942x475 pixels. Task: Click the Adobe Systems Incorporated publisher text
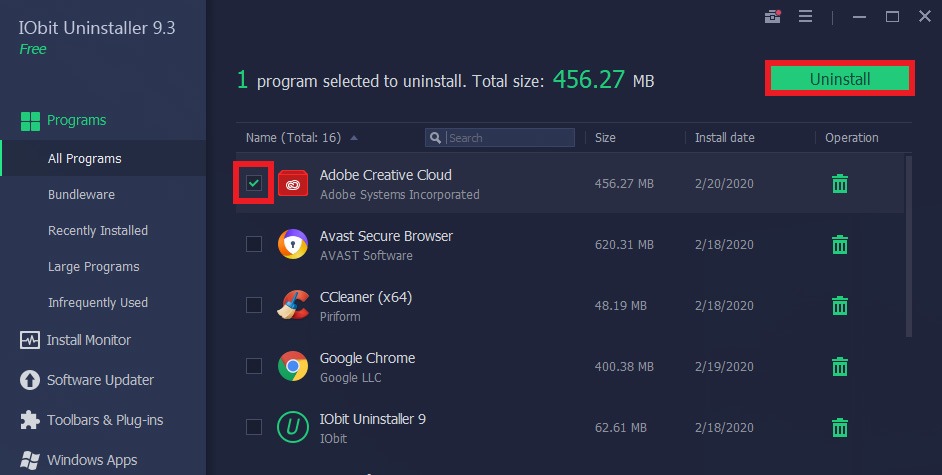pyautogui.click(x=400, y=195)
